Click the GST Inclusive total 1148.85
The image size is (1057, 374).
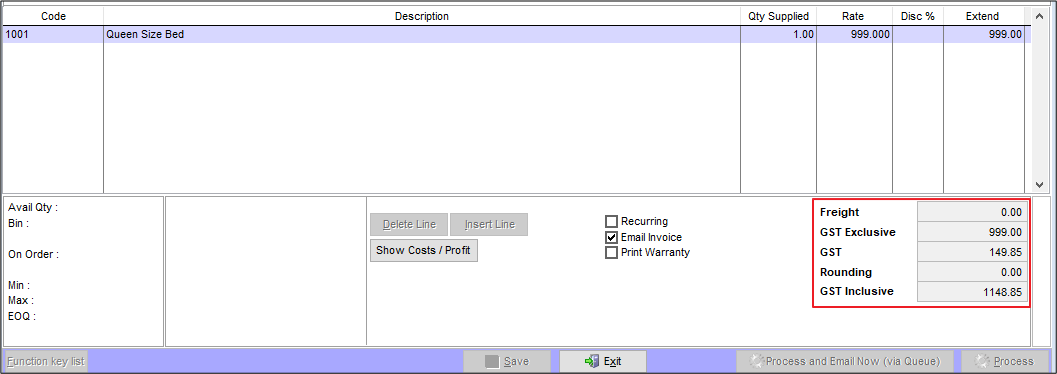click(x=972, y=292)
